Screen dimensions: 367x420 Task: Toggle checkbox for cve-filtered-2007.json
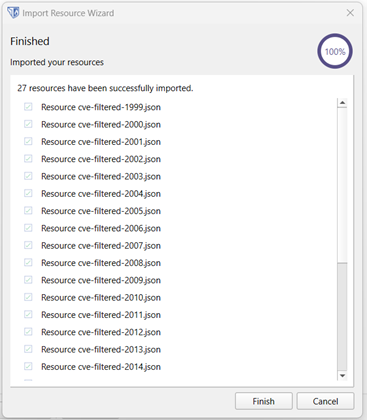coord(28,245)
